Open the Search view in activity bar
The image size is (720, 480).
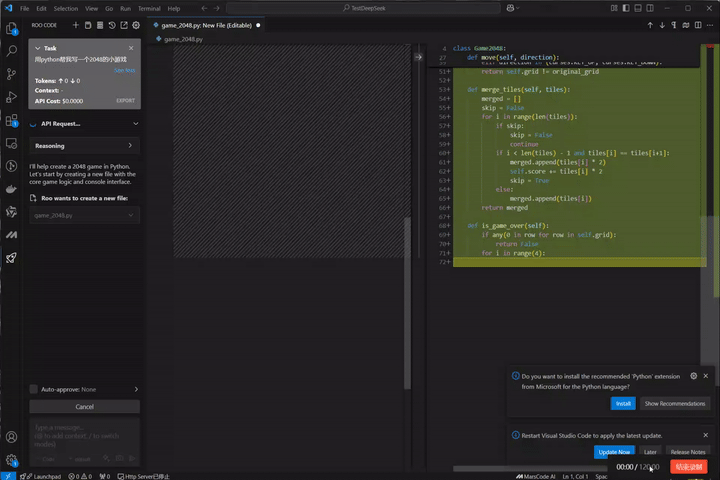pos(12,49)
